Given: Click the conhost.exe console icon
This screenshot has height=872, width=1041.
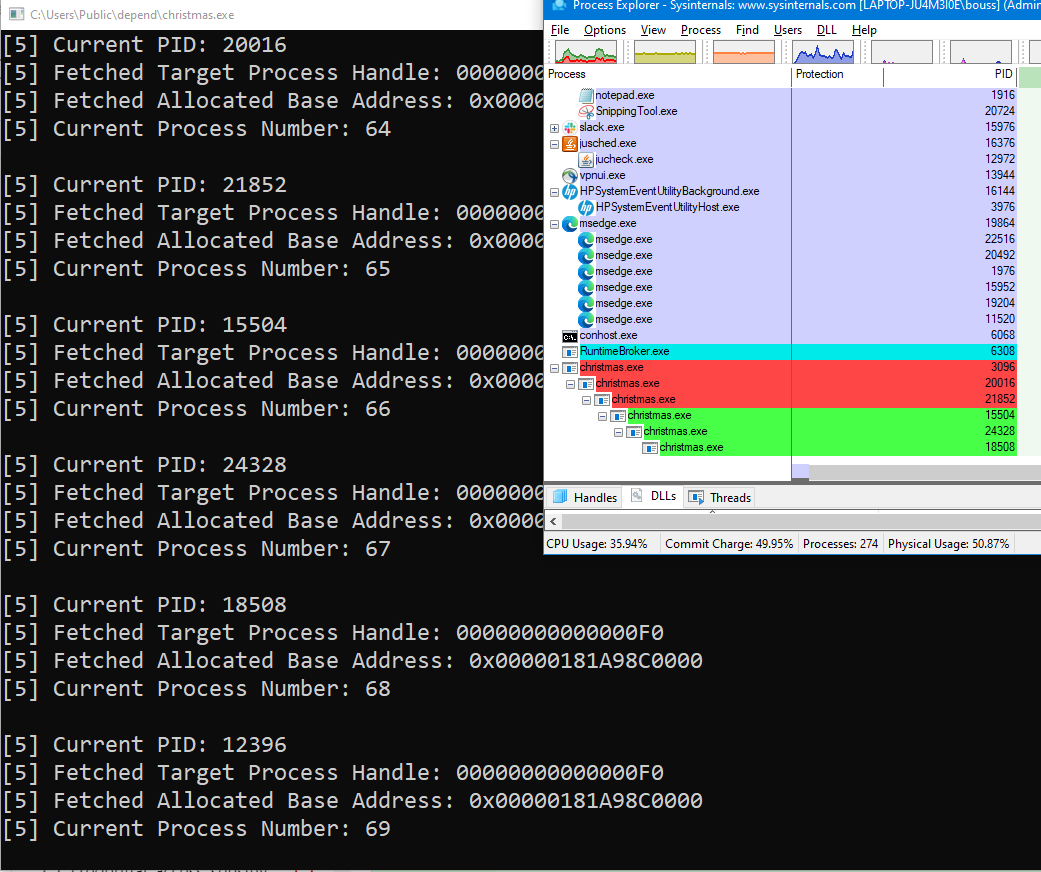Looking at the screenshot, I should [570, 335].
